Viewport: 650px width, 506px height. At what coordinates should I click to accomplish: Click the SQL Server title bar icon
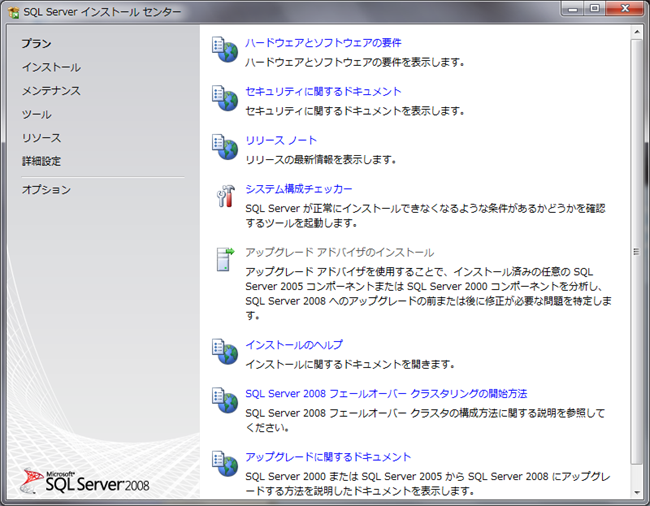(x=14, y=12)
